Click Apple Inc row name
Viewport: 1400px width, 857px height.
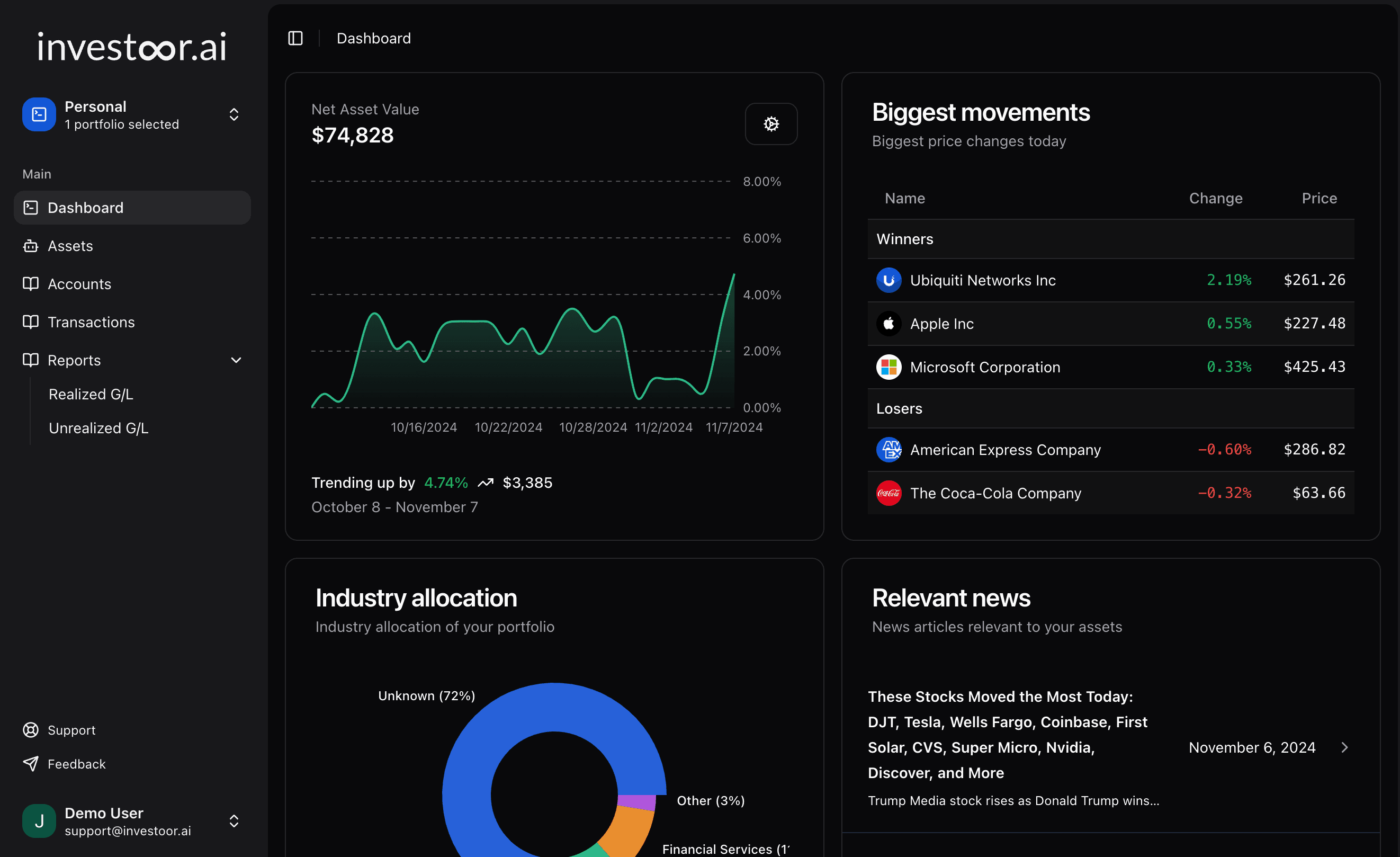(942, 324)
